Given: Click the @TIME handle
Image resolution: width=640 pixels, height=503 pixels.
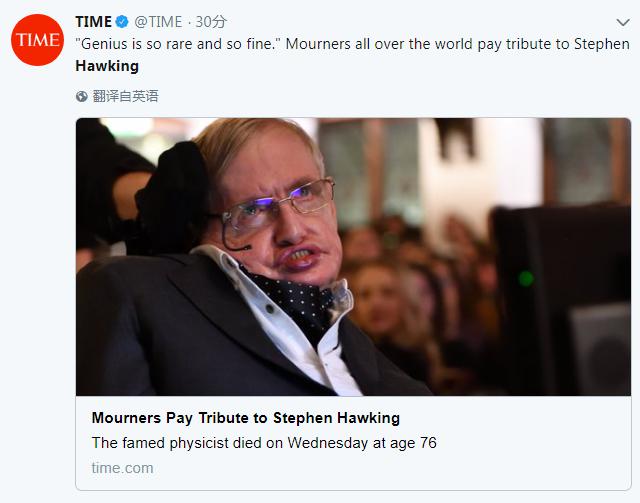Looking at the screenshot, I should (157, 22).
